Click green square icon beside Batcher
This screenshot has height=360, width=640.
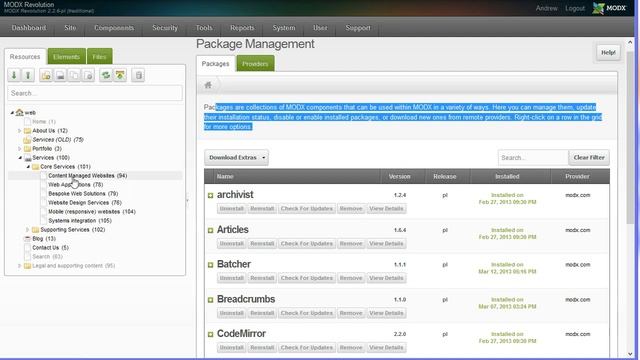(x=211, y=265)
